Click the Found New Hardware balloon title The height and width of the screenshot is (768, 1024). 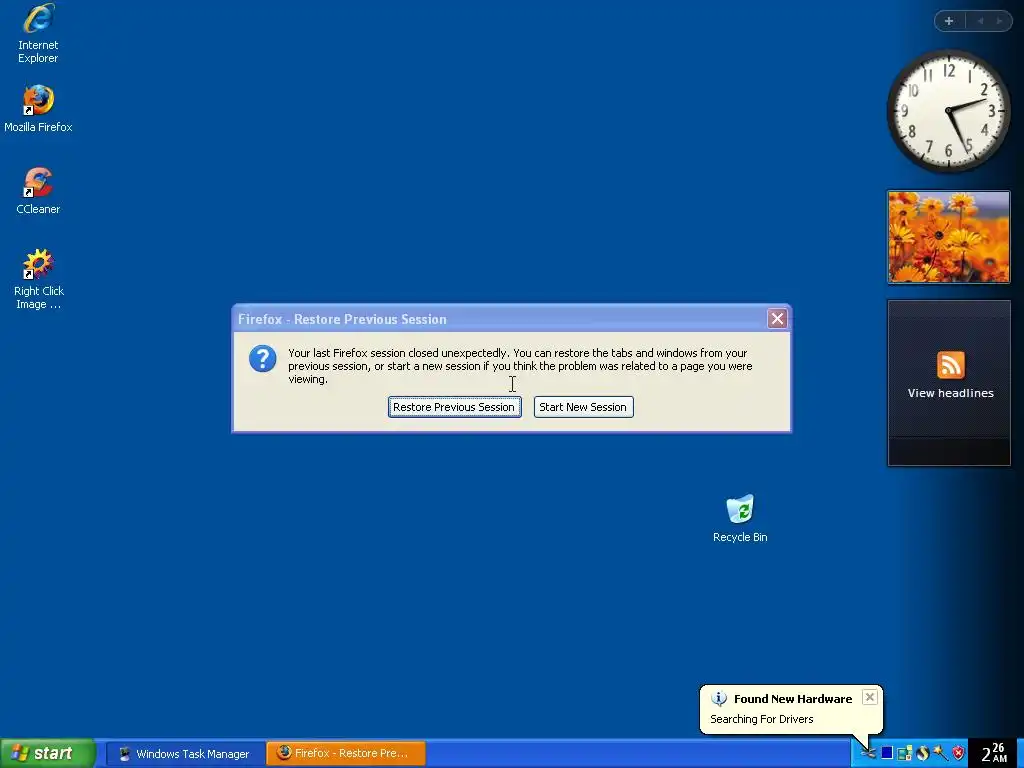793,699
